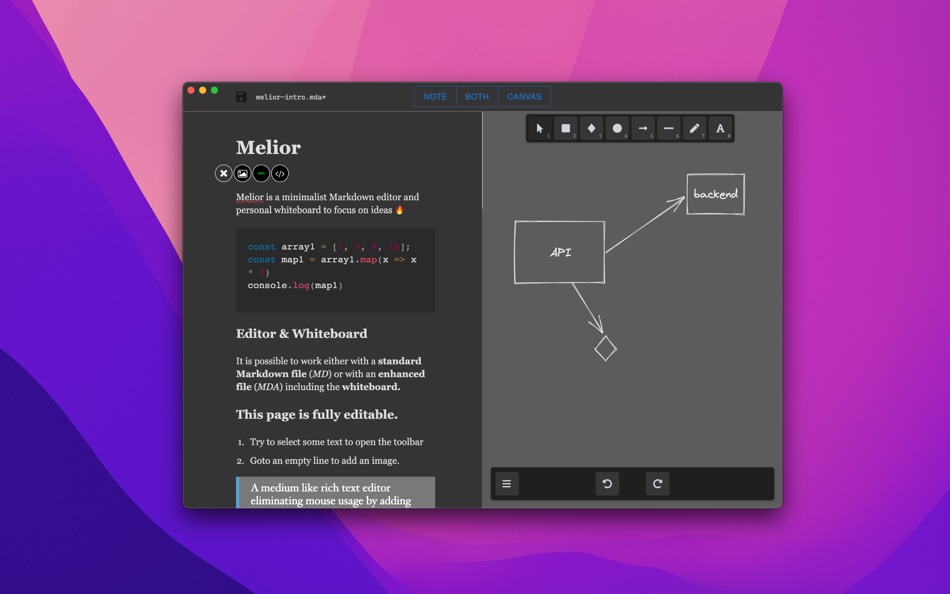Screen dimensions: 950x594
Task: Click the paragraph starting 'It is possible to work'
Action: [x=330, y=373]
